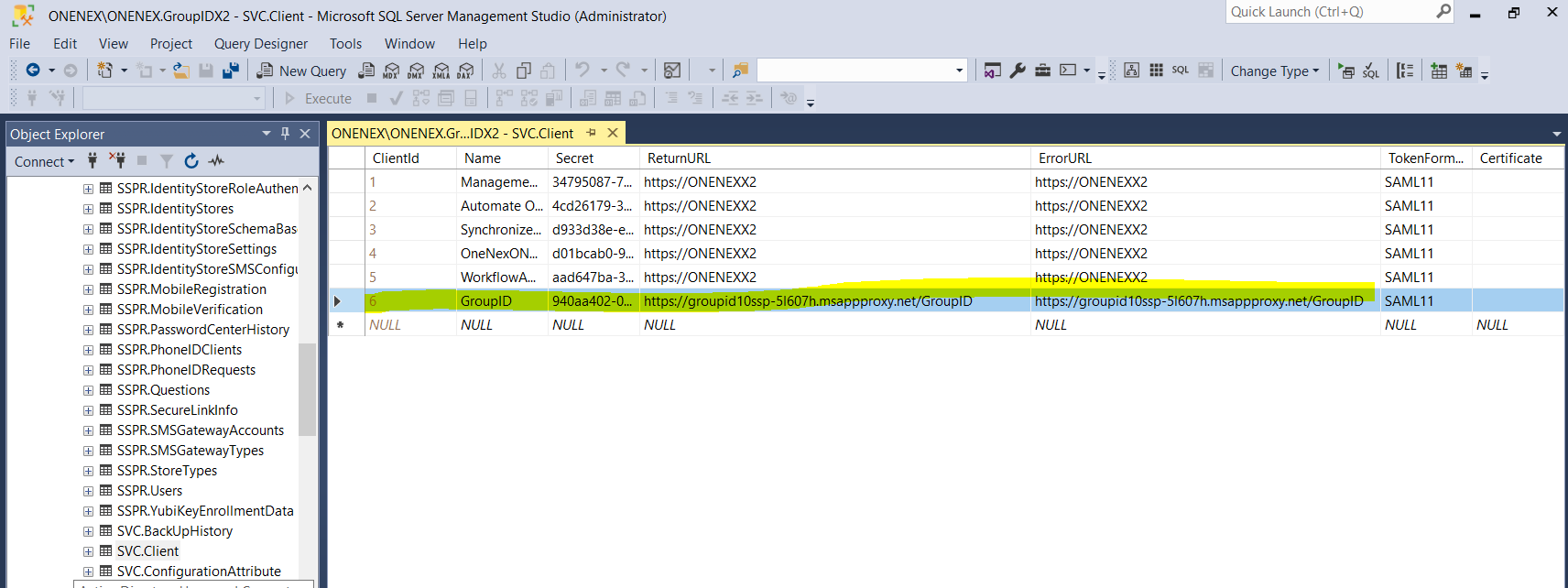Open the Edit menu

[65, 43]
